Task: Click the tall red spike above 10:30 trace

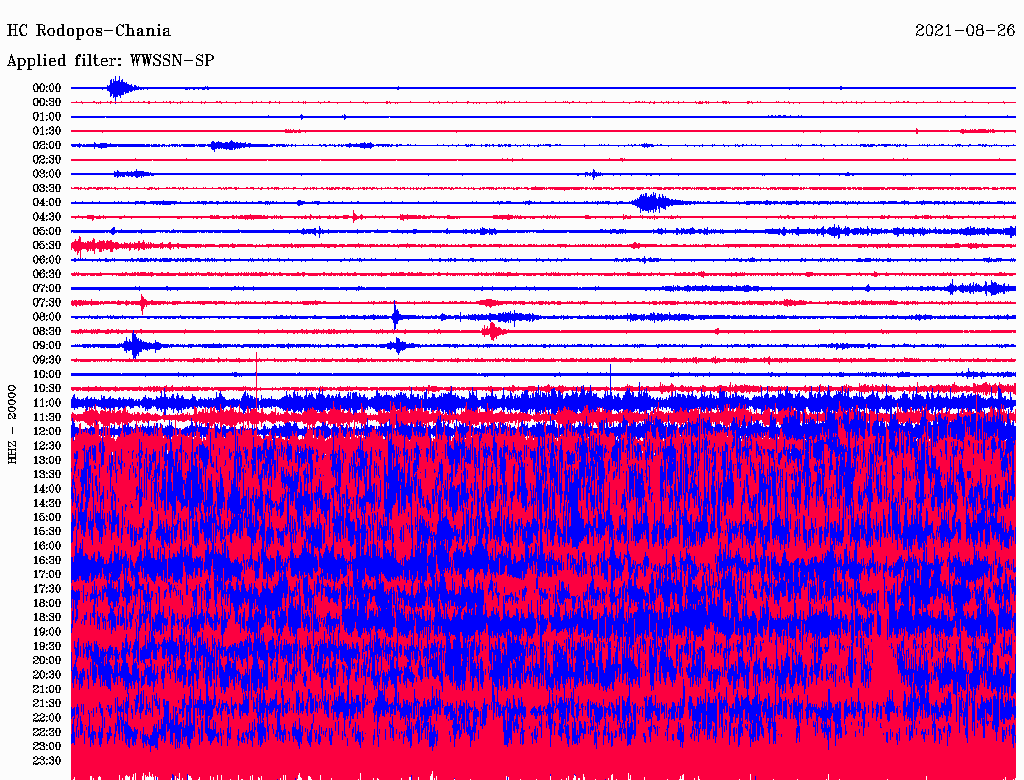Action: (x=257, y=372)
